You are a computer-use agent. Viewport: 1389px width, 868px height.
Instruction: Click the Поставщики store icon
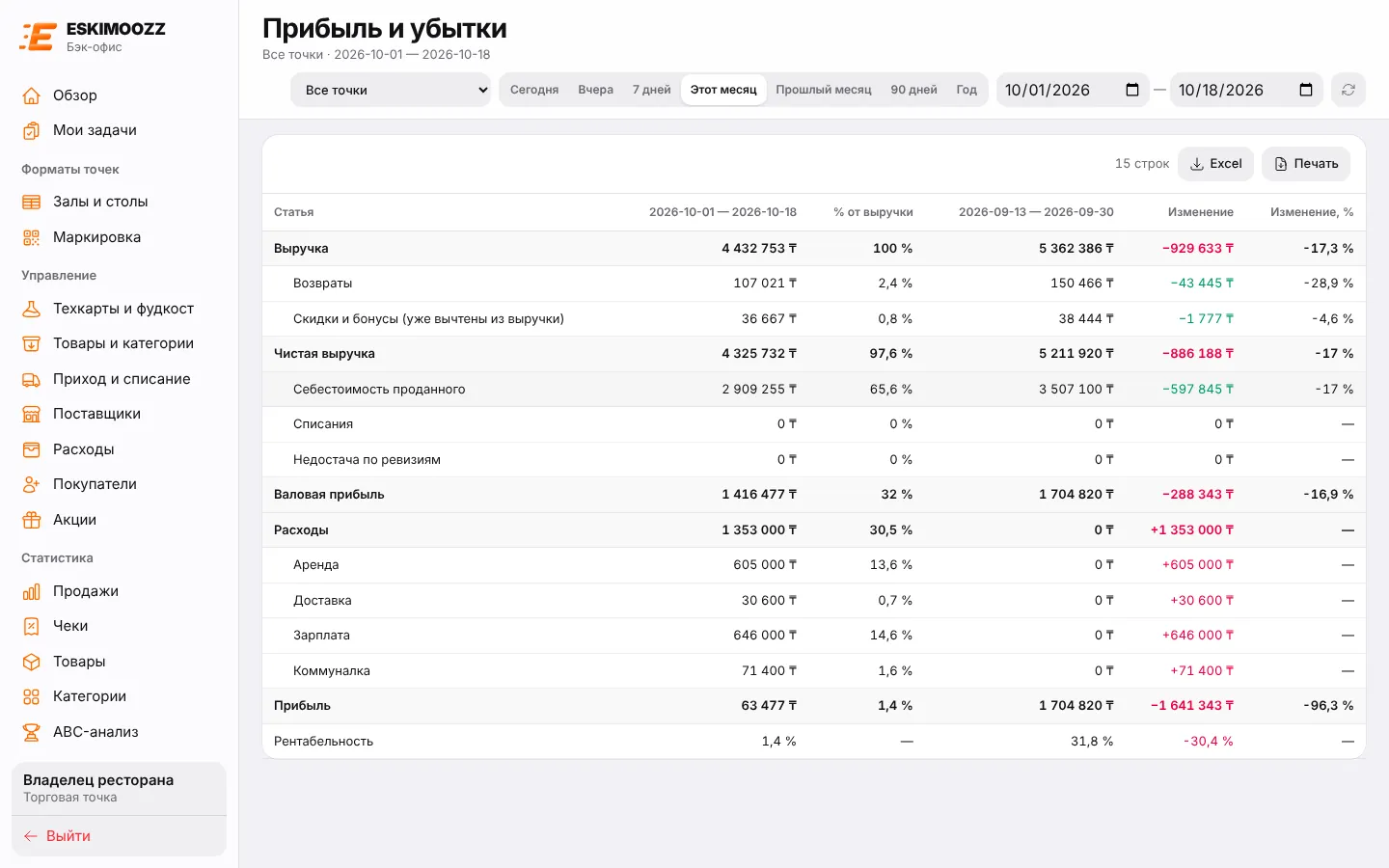tap(32, 414)
